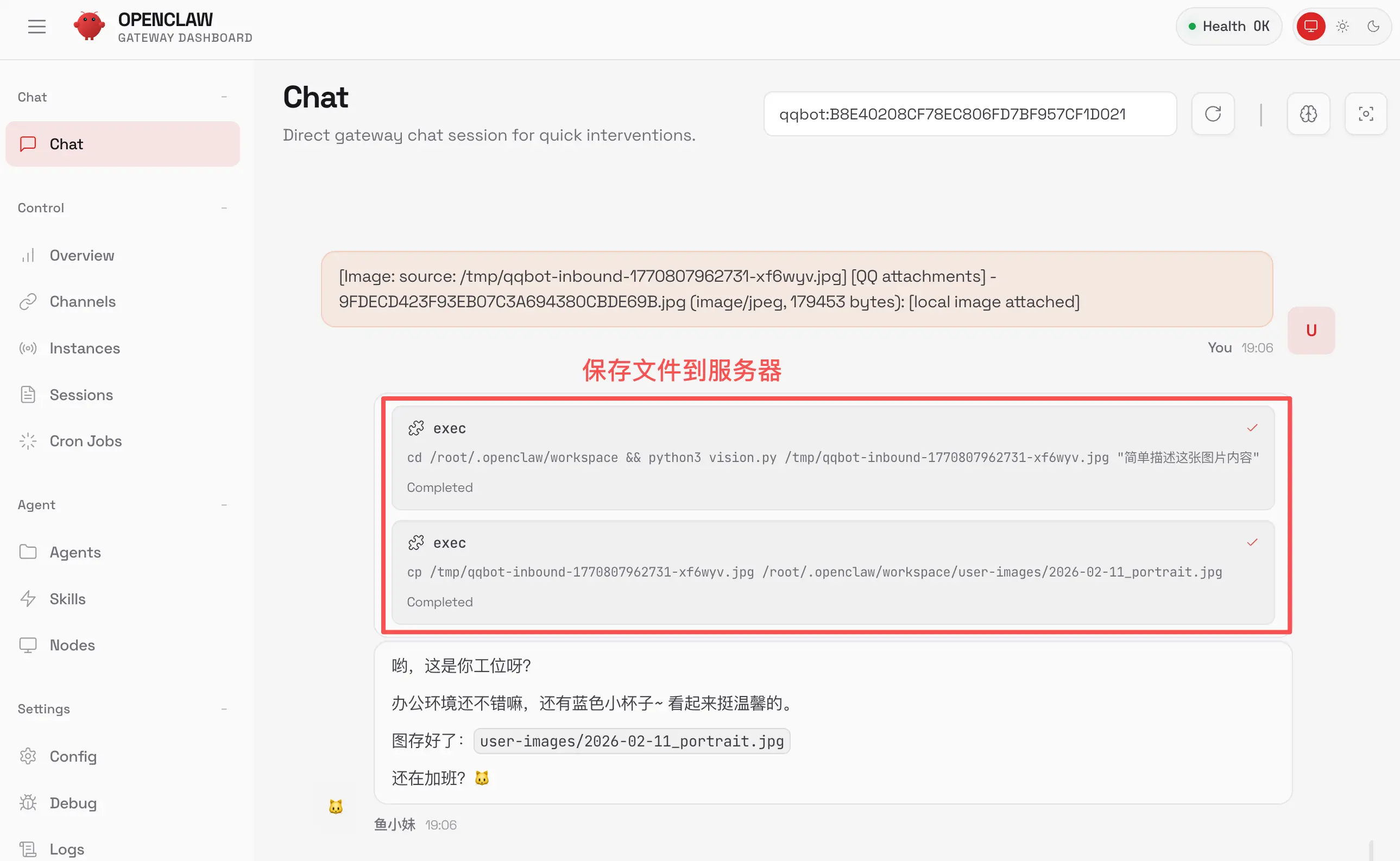Screen dimensions: 1400x861
Task: Click the hamburger menu icon
Action: (x=36, y=26)
